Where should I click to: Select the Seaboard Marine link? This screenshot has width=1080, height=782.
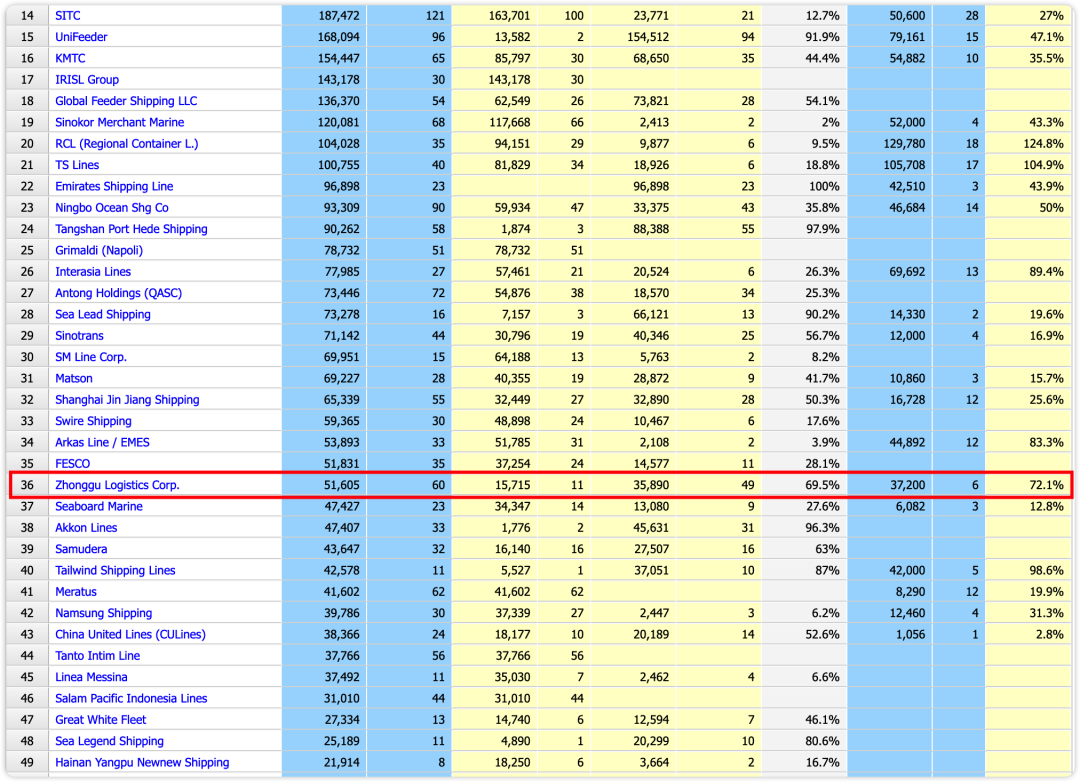[x=99, y=506]
